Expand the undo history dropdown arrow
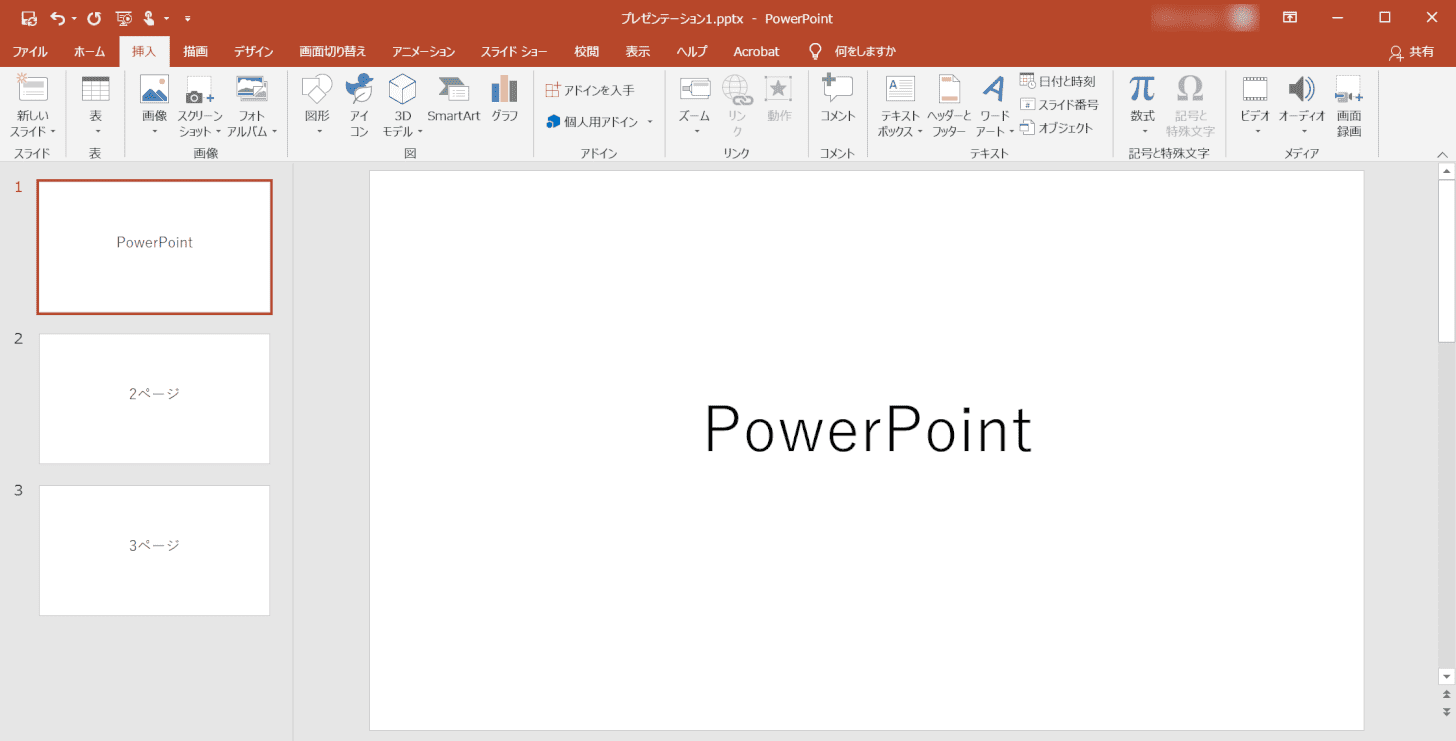 75,18
